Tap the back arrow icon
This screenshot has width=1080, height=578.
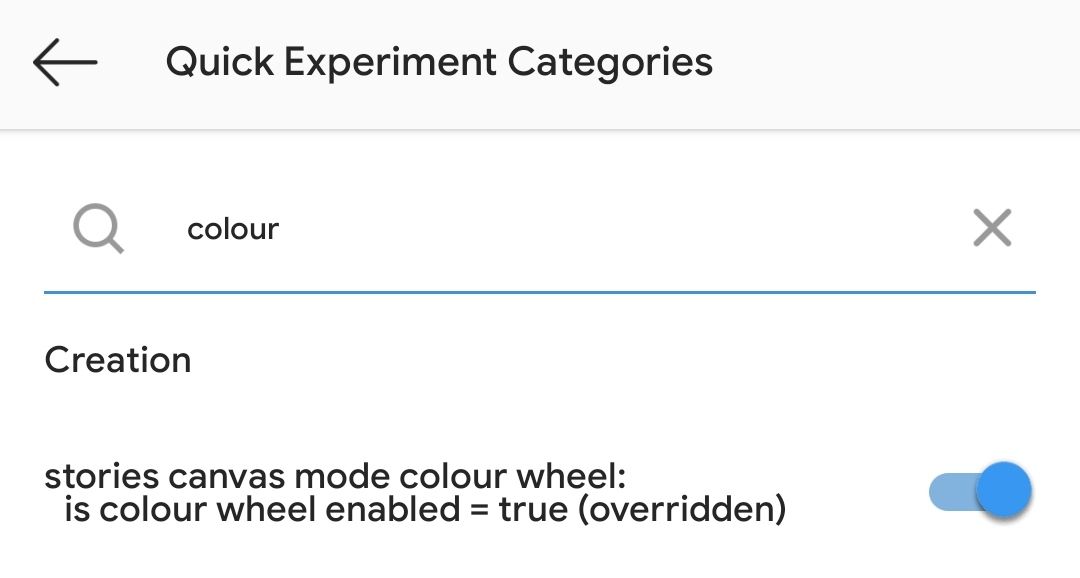pyautogui.click(x=65, y=62)
